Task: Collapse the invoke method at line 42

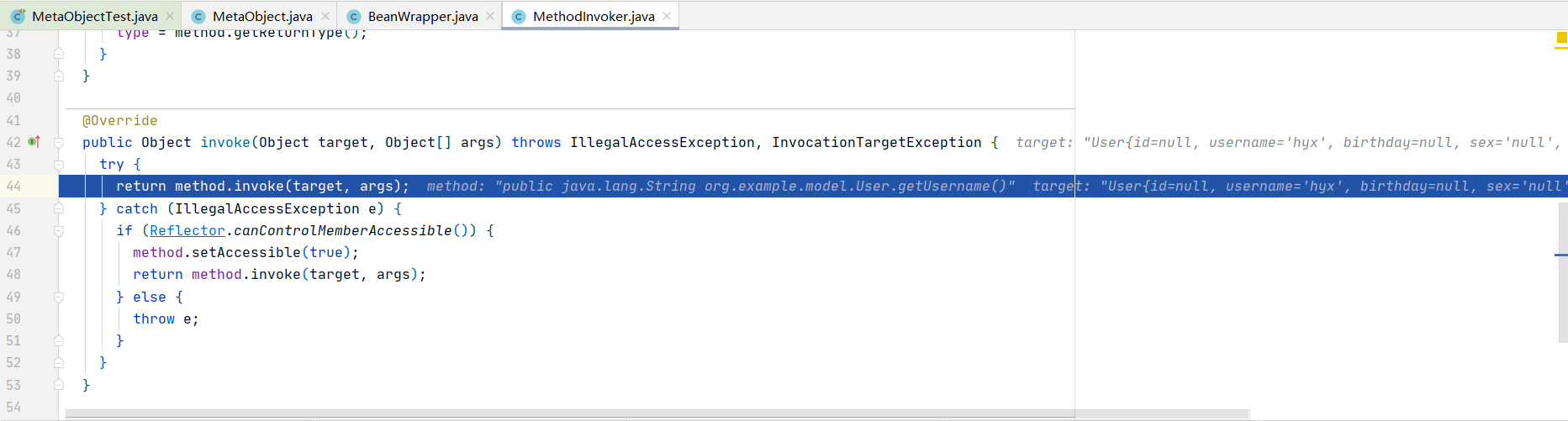Action: click(x=59, y=143)
